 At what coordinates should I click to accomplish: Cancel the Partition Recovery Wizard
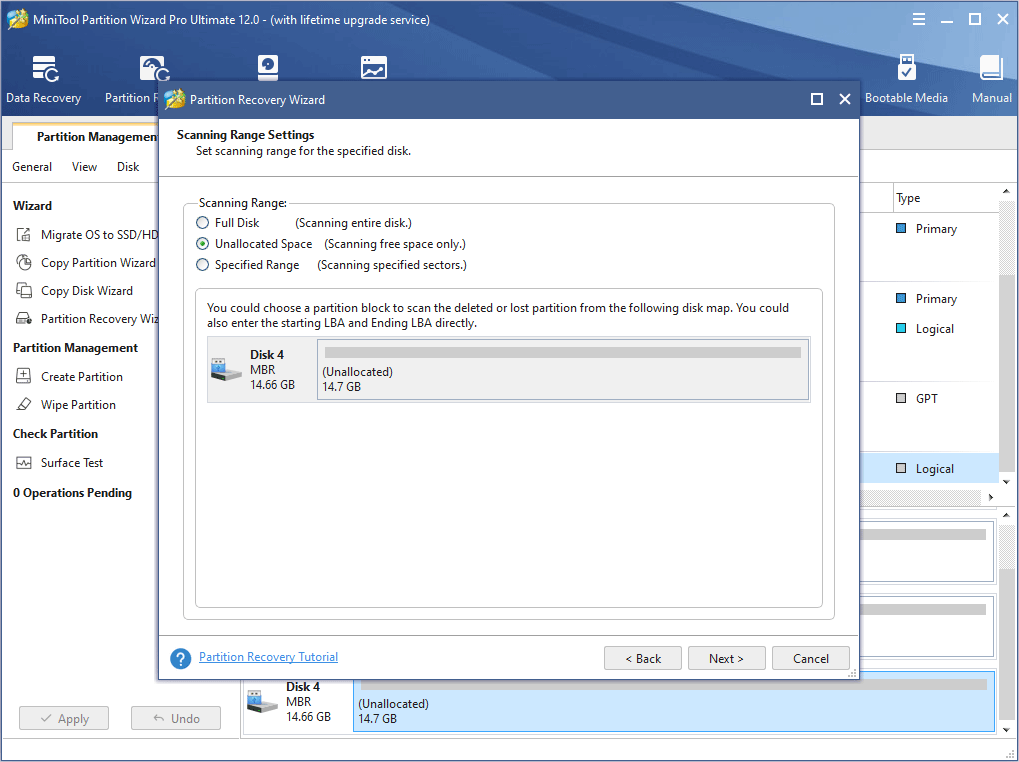pos(810,658)
